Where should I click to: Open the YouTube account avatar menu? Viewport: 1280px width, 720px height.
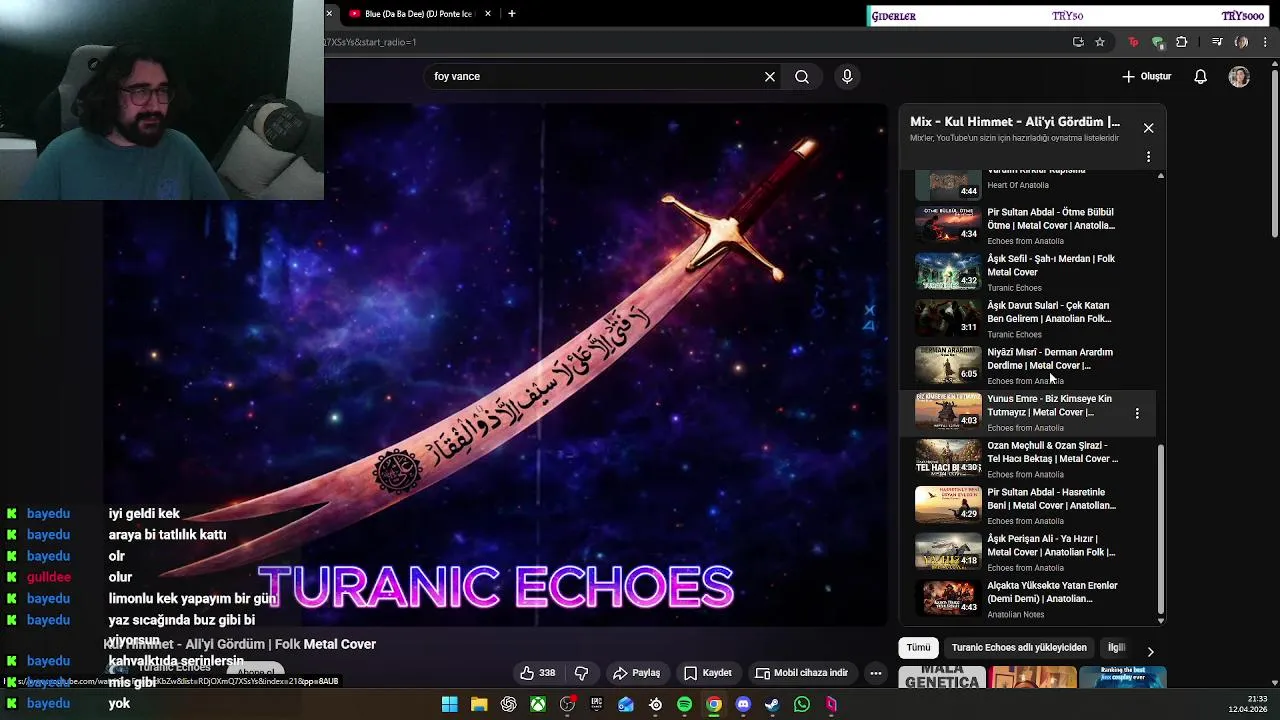pos(1239,76)
